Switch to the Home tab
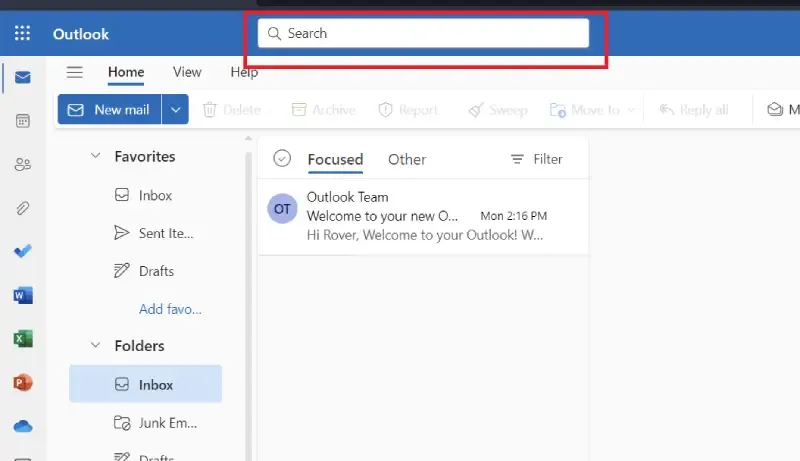 pyautogui.click(x=126, y=72)
